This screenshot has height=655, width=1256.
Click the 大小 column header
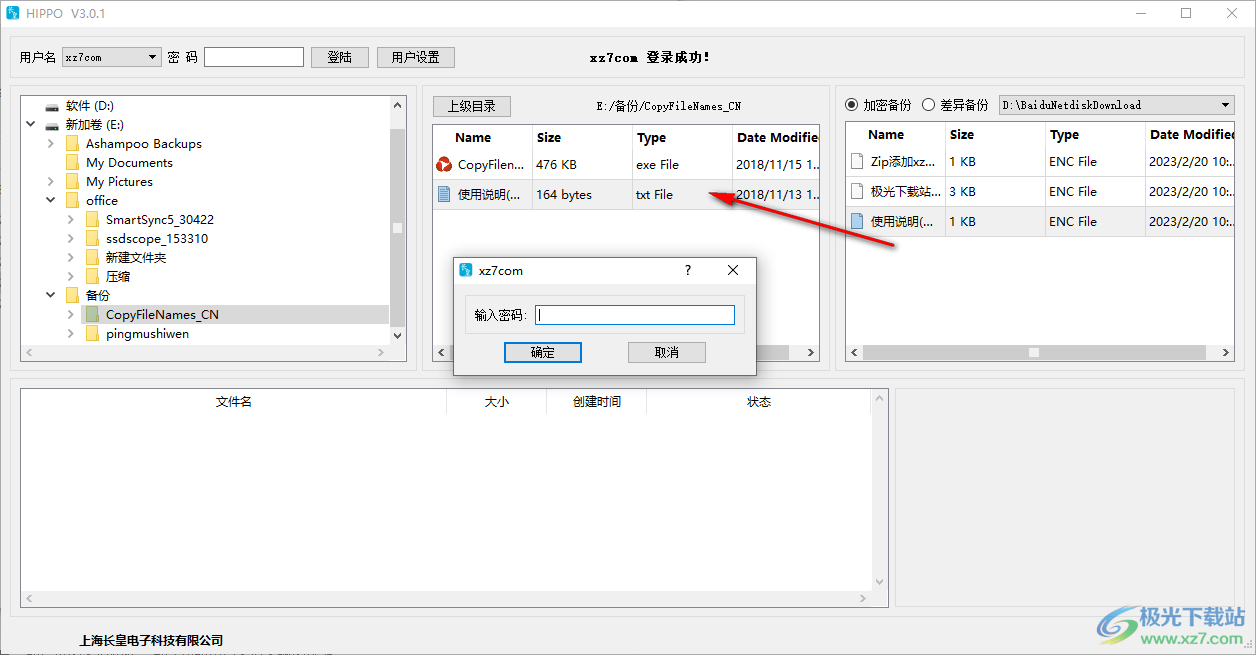click(x=496, y=402)
